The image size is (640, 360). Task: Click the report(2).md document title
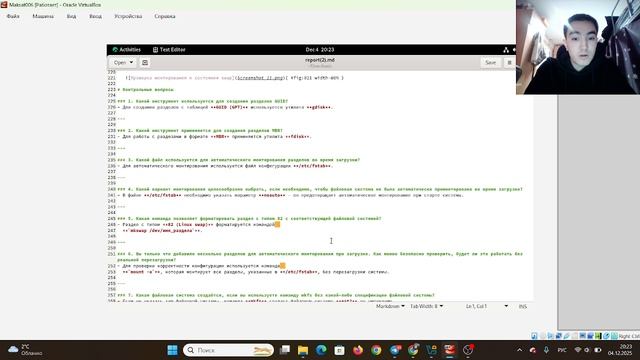(320, 60)
